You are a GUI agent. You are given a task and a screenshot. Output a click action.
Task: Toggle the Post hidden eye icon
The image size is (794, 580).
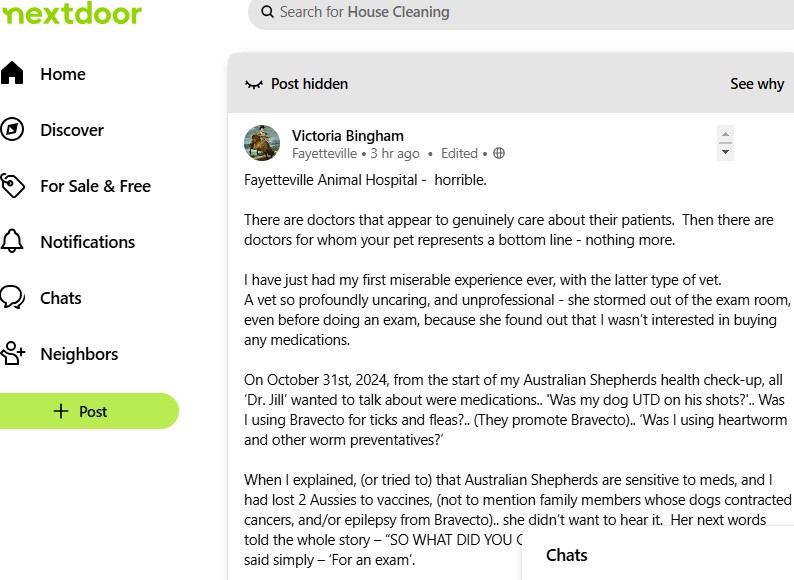coord(254,84)
